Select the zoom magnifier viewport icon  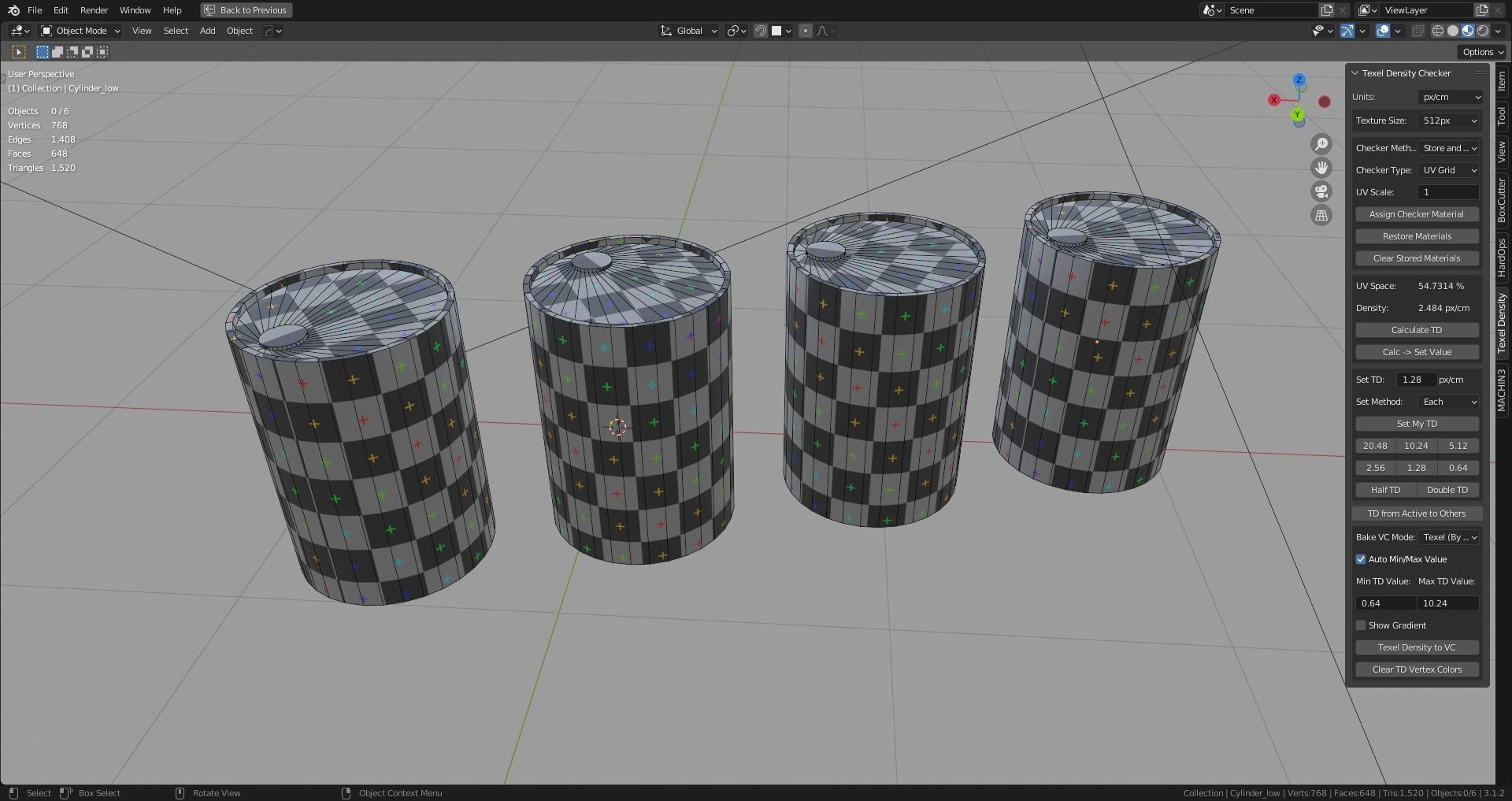pos(1321,143)
